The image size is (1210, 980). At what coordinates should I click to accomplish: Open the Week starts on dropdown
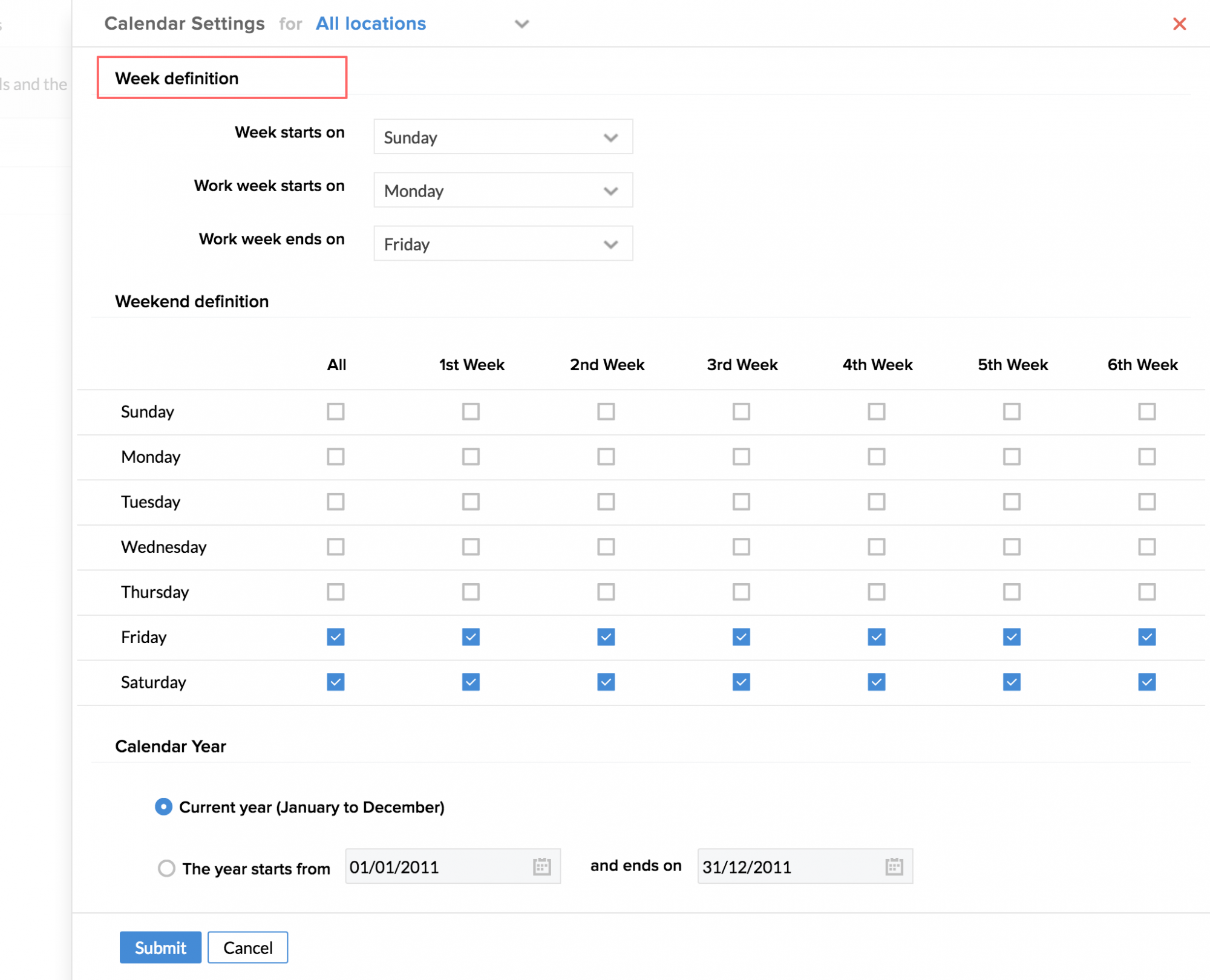503,137
